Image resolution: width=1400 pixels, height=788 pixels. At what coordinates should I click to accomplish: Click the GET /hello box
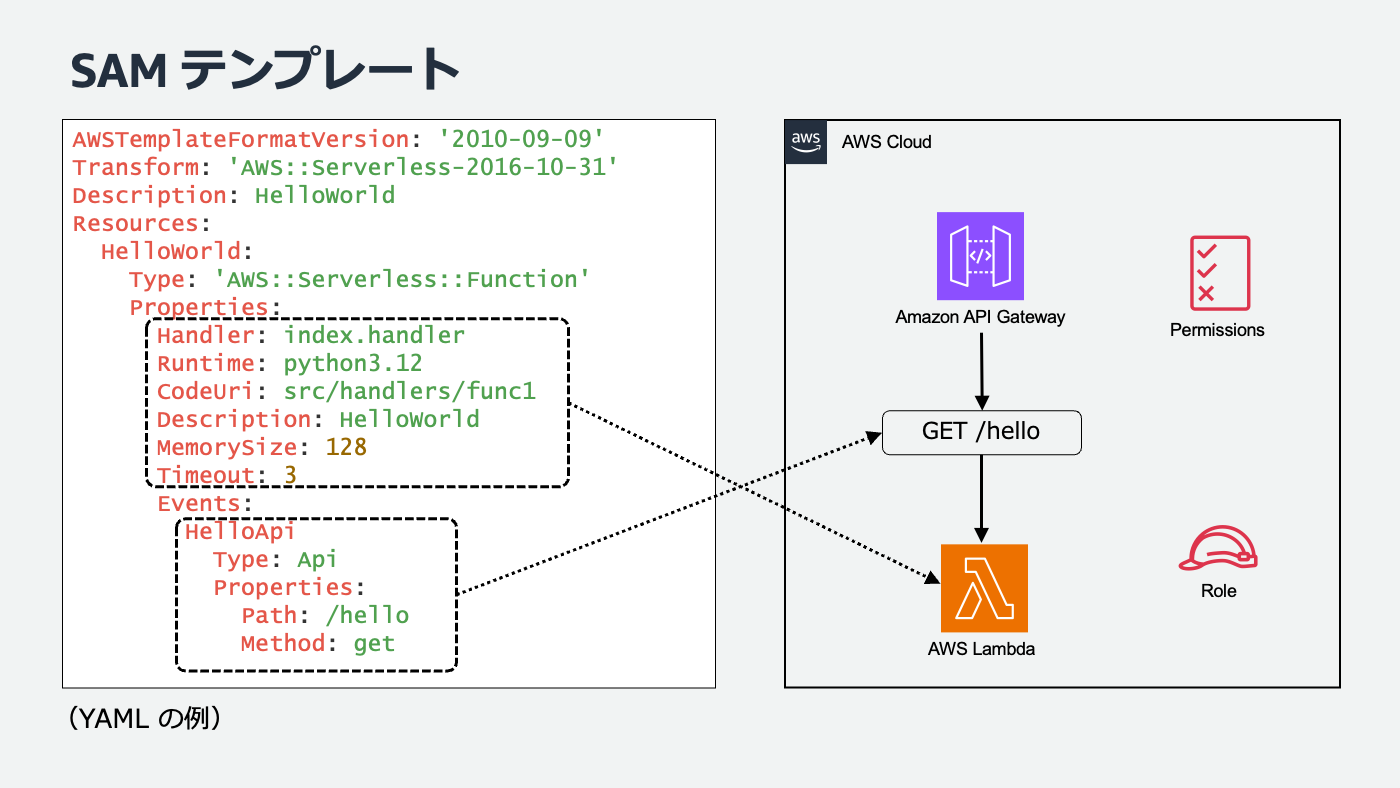981,432
